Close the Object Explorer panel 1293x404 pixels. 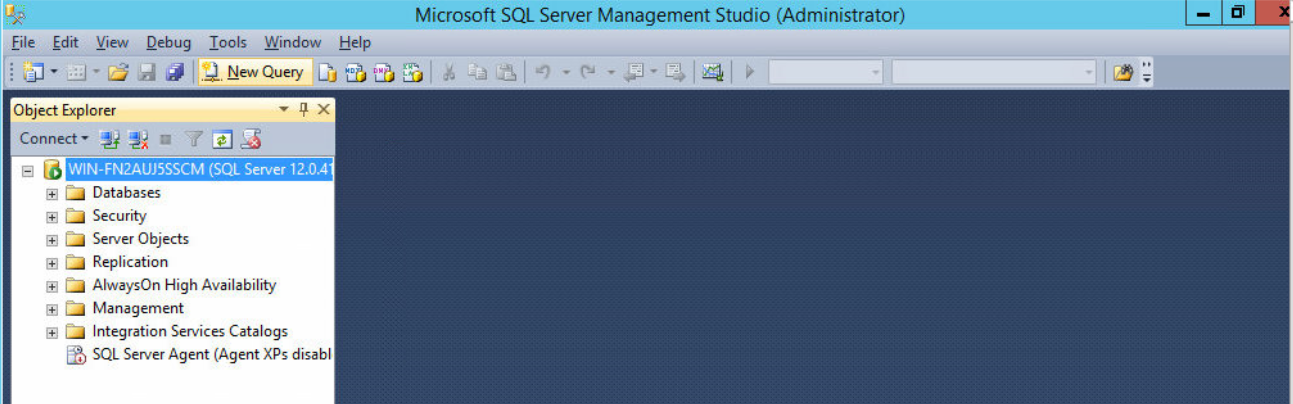[x=323, y=110]
